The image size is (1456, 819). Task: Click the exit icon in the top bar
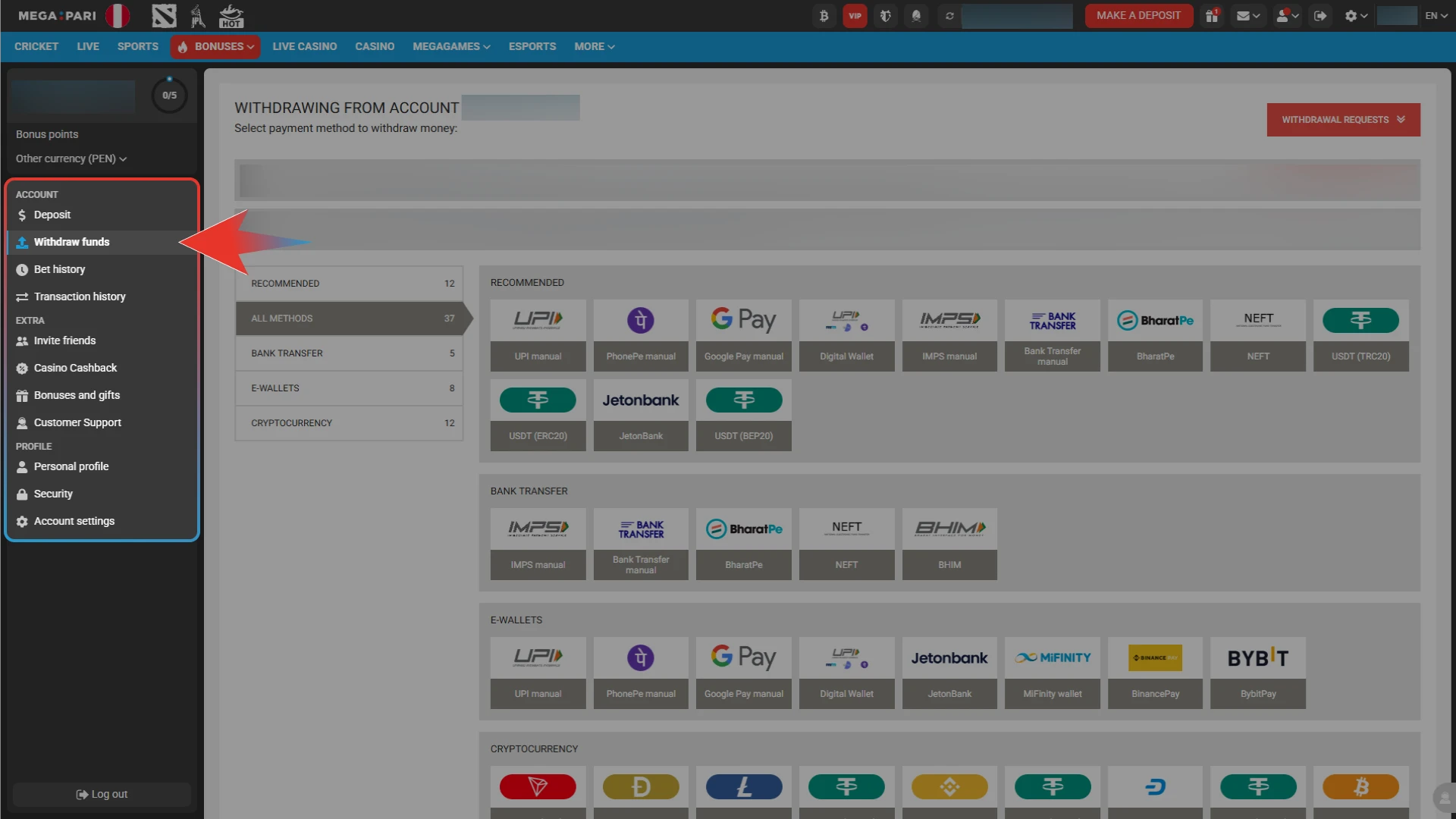click(x=1320, y=15)
